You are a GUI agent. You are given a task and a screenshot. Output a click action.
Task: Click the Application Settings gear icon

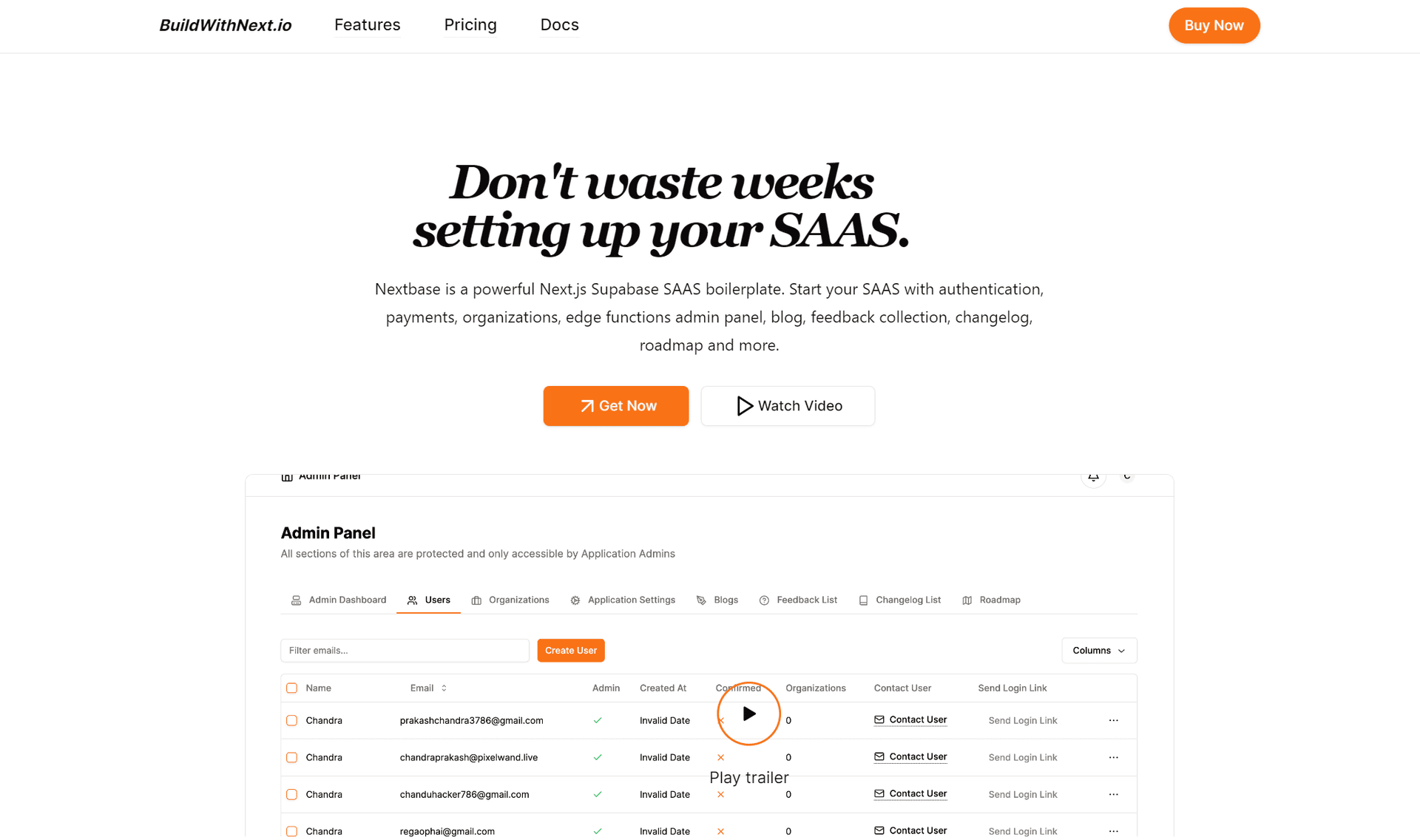(x=575, y=599)
